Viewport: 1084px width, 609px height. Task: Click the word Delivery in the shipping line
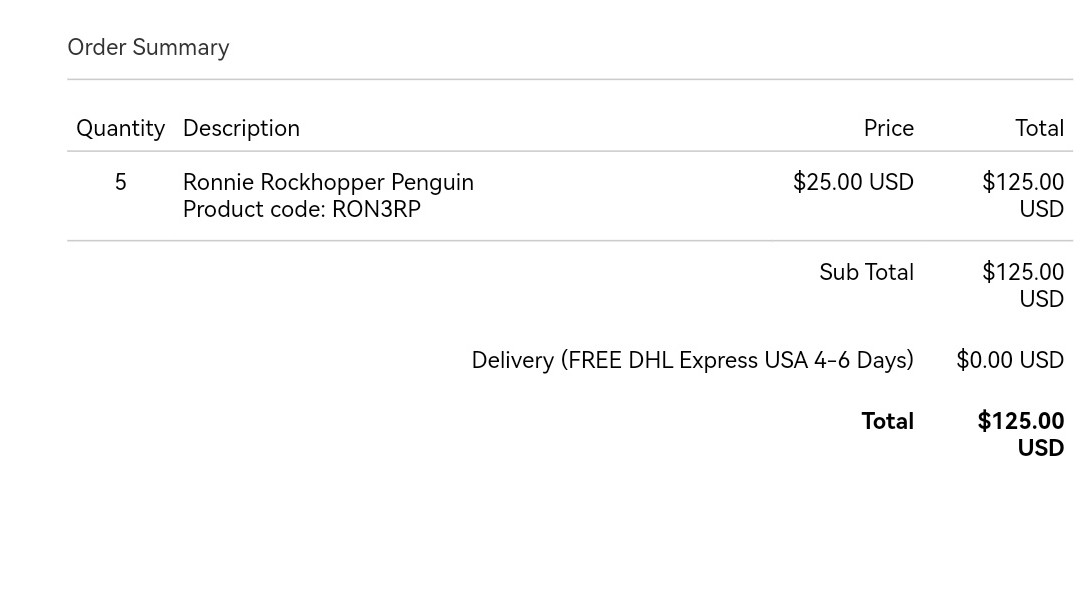click(x=512, y=360)
